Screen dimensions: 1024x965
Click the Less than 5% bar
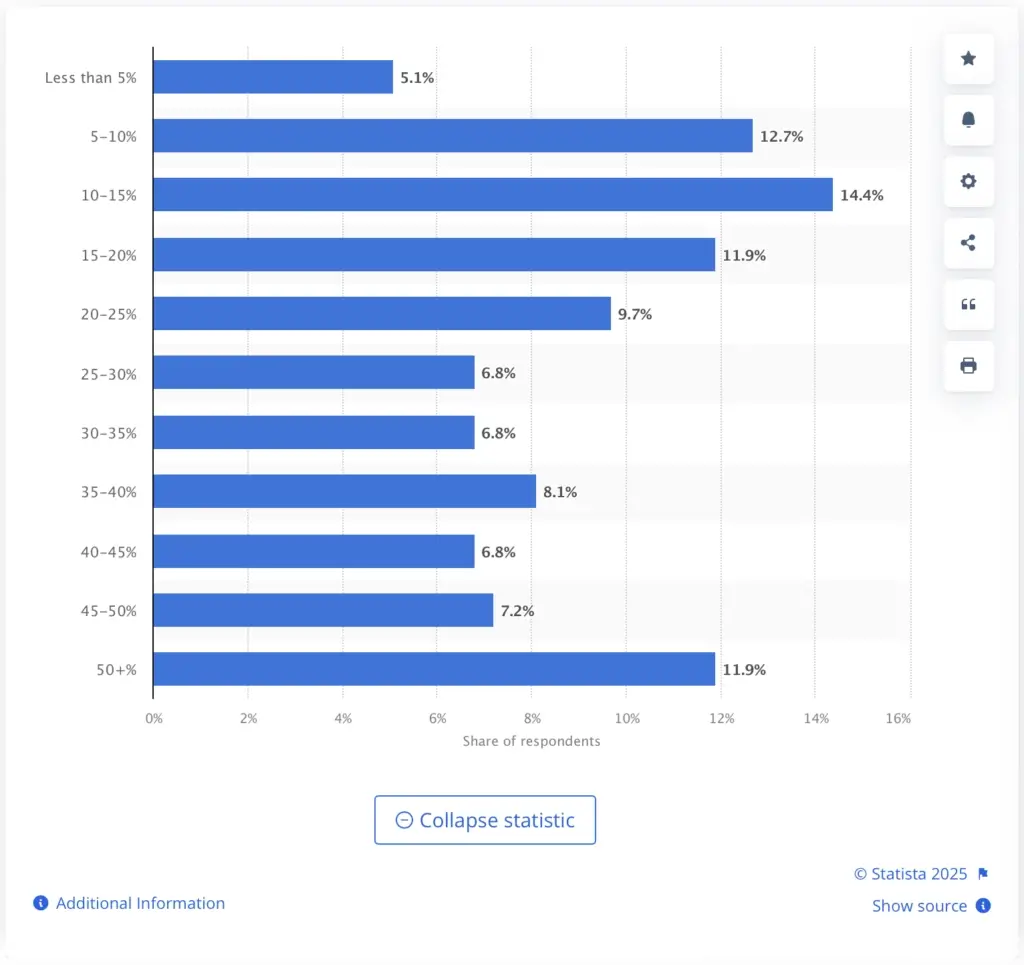pos(270,77)
